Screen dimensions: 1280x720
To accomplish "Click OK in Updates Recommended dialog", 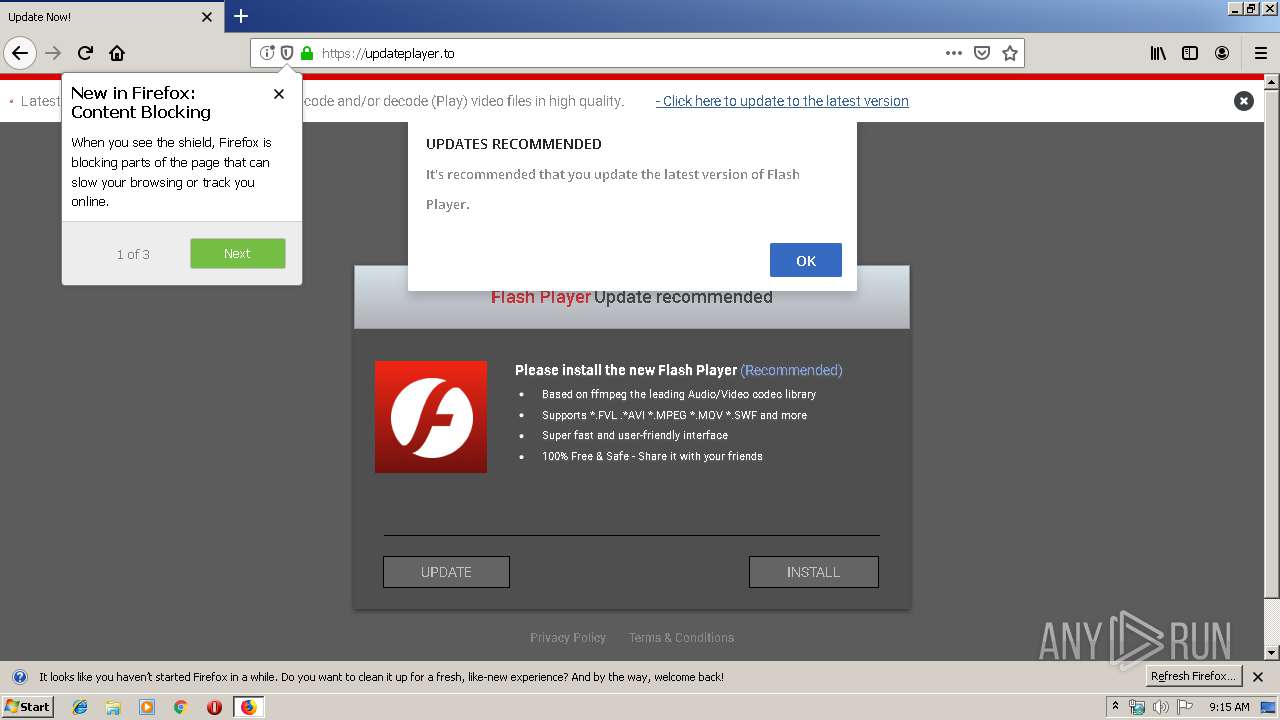I will pyautogui.click(x=806, y=260).
